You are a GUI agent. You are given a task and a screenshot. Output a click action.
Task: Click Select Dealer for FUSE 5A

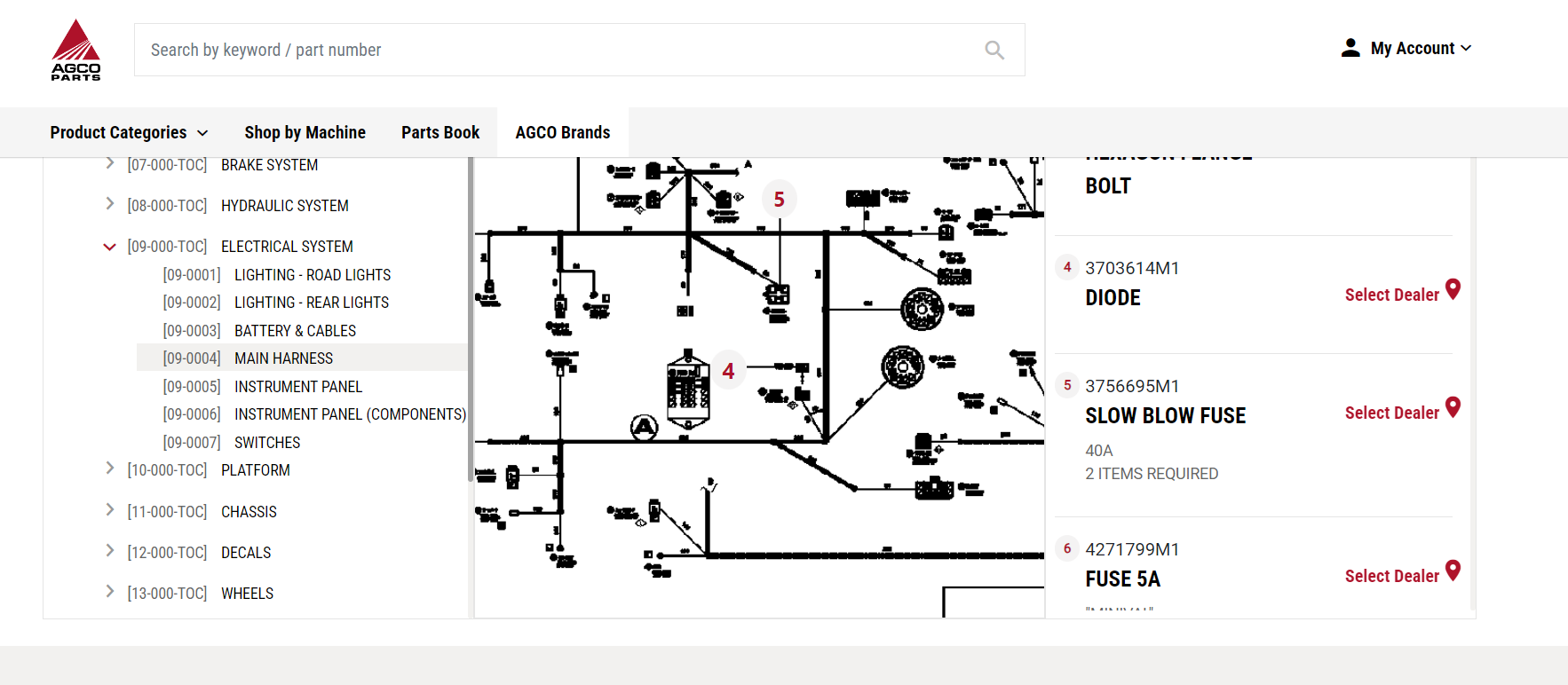[x=1391, y=577]
